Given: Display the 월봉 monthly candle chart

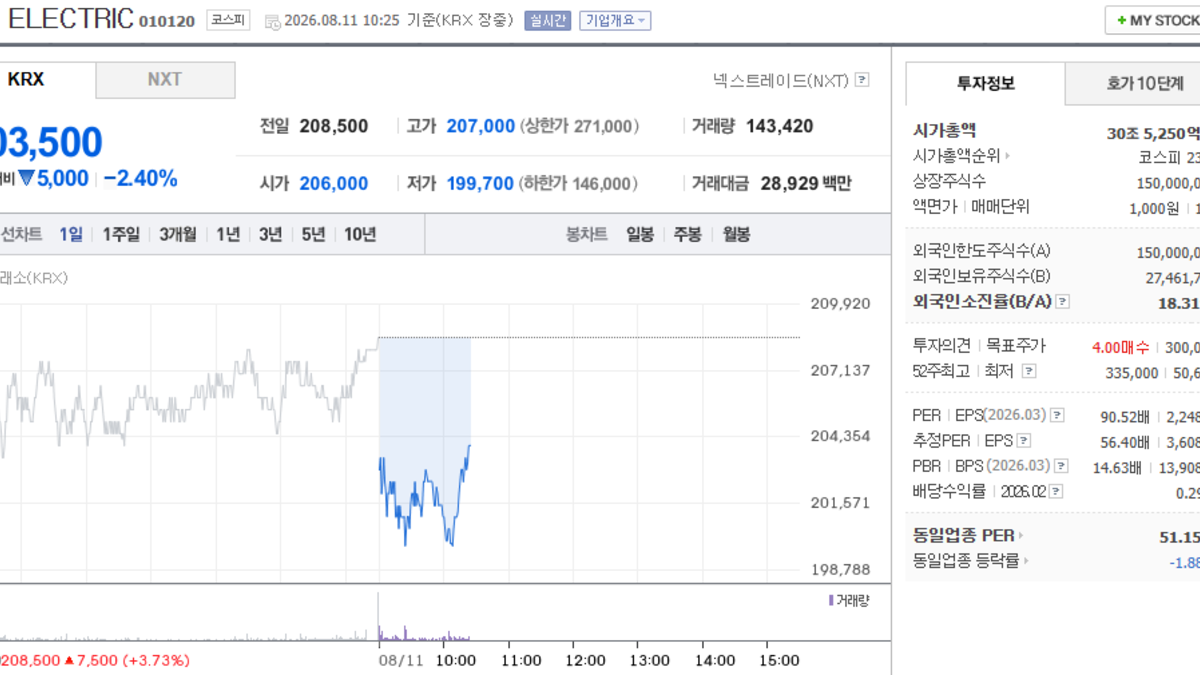Looking at the screenshot, I should (x=735, y=234).
